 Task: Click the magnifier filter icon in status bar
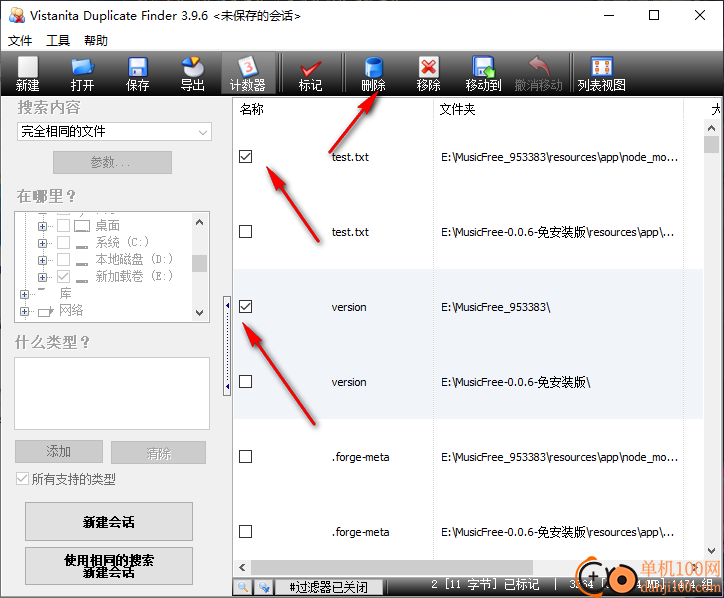point(243,587)
